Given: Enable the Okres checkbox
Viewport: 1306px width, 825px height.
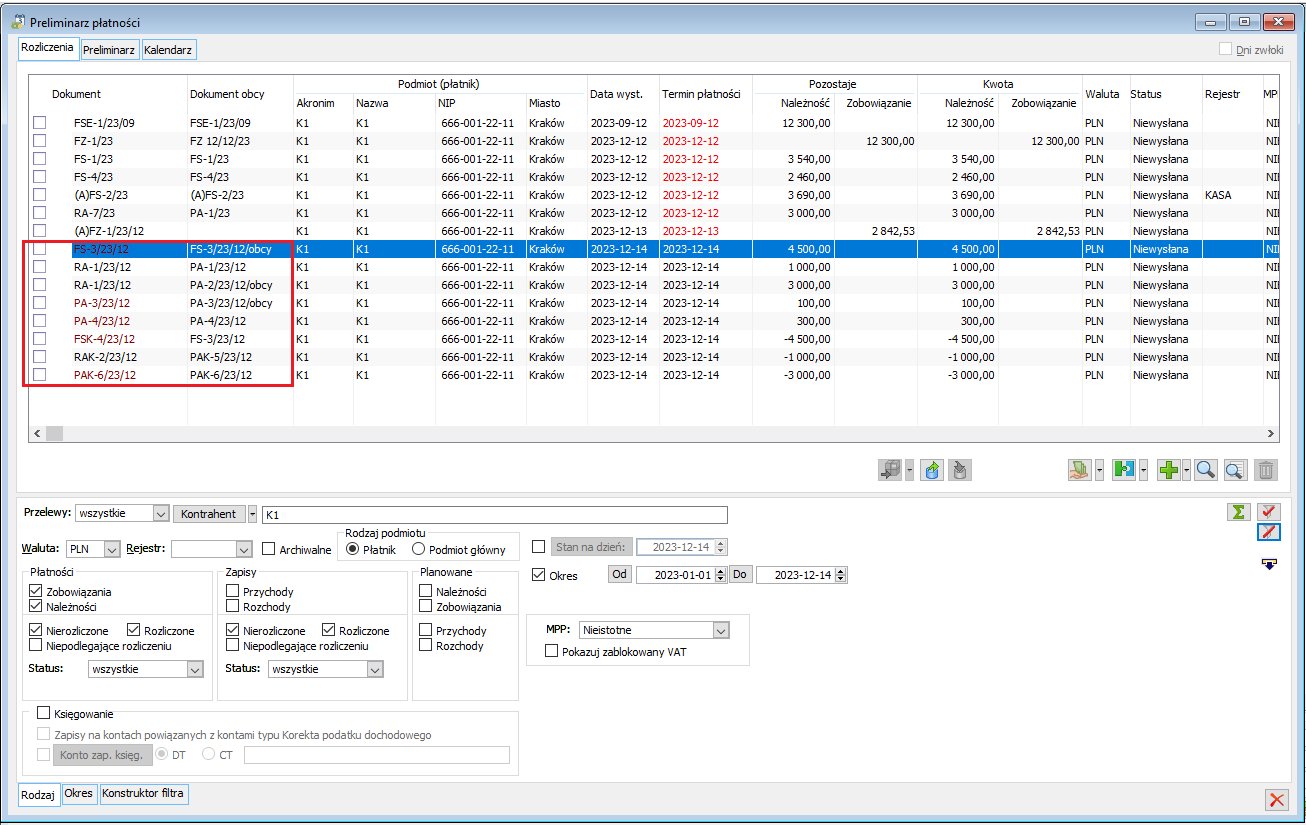Looking at the screenshot, I should pyautogui.click(x=539, y=575).
